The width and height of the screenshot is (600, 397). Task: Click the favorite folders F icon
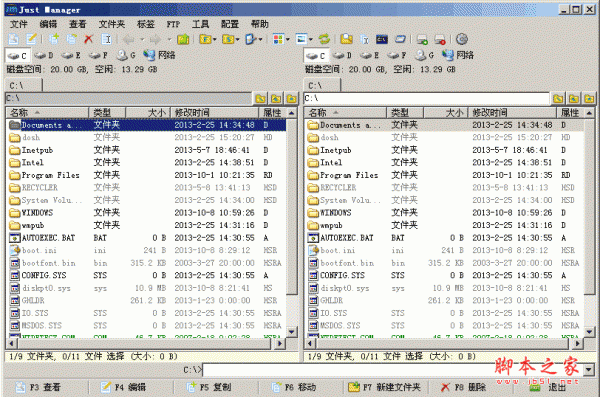[205, 39]
